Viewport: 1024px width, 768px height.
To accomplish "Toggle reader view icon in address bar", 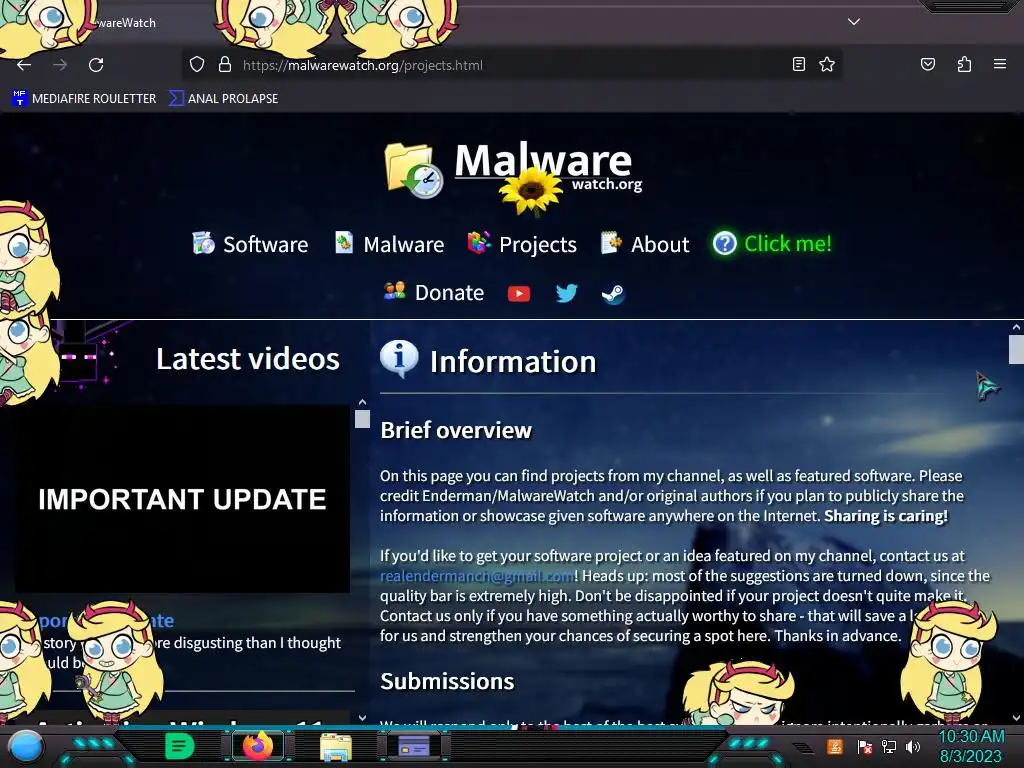I will [798, 64].
